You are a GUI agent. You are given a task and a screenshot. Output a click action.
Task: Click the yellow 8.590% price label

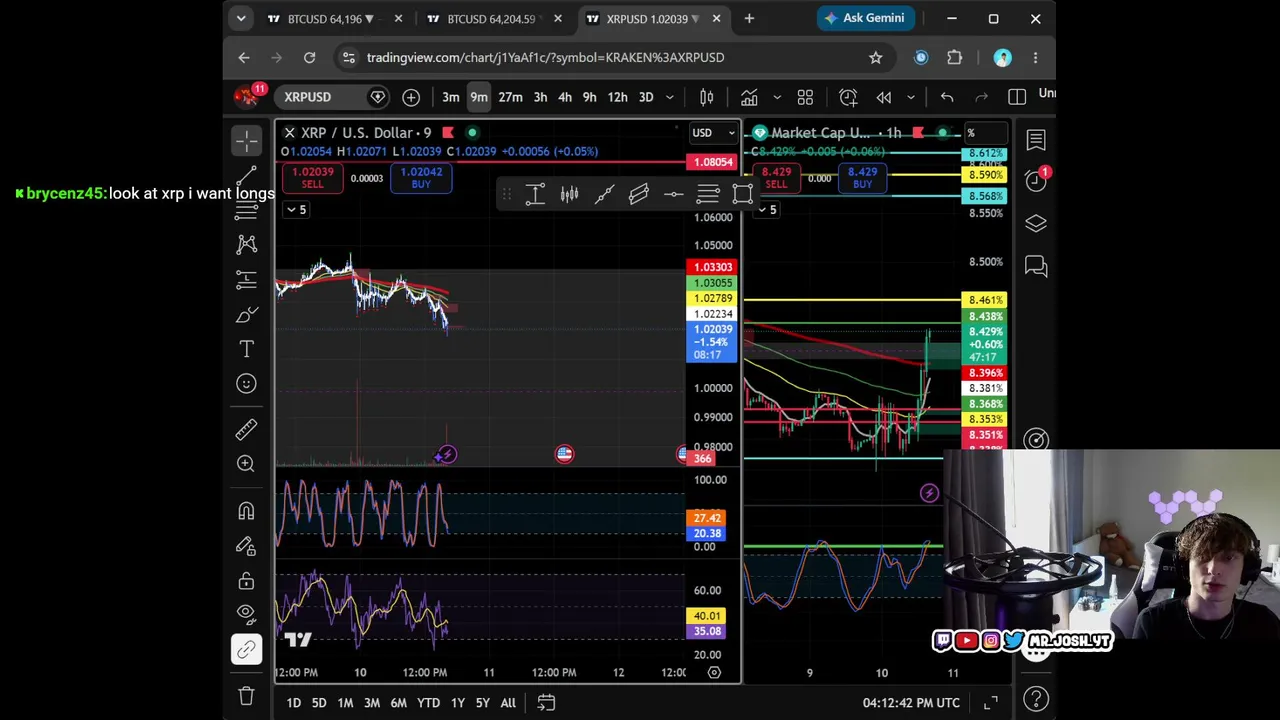985,175
